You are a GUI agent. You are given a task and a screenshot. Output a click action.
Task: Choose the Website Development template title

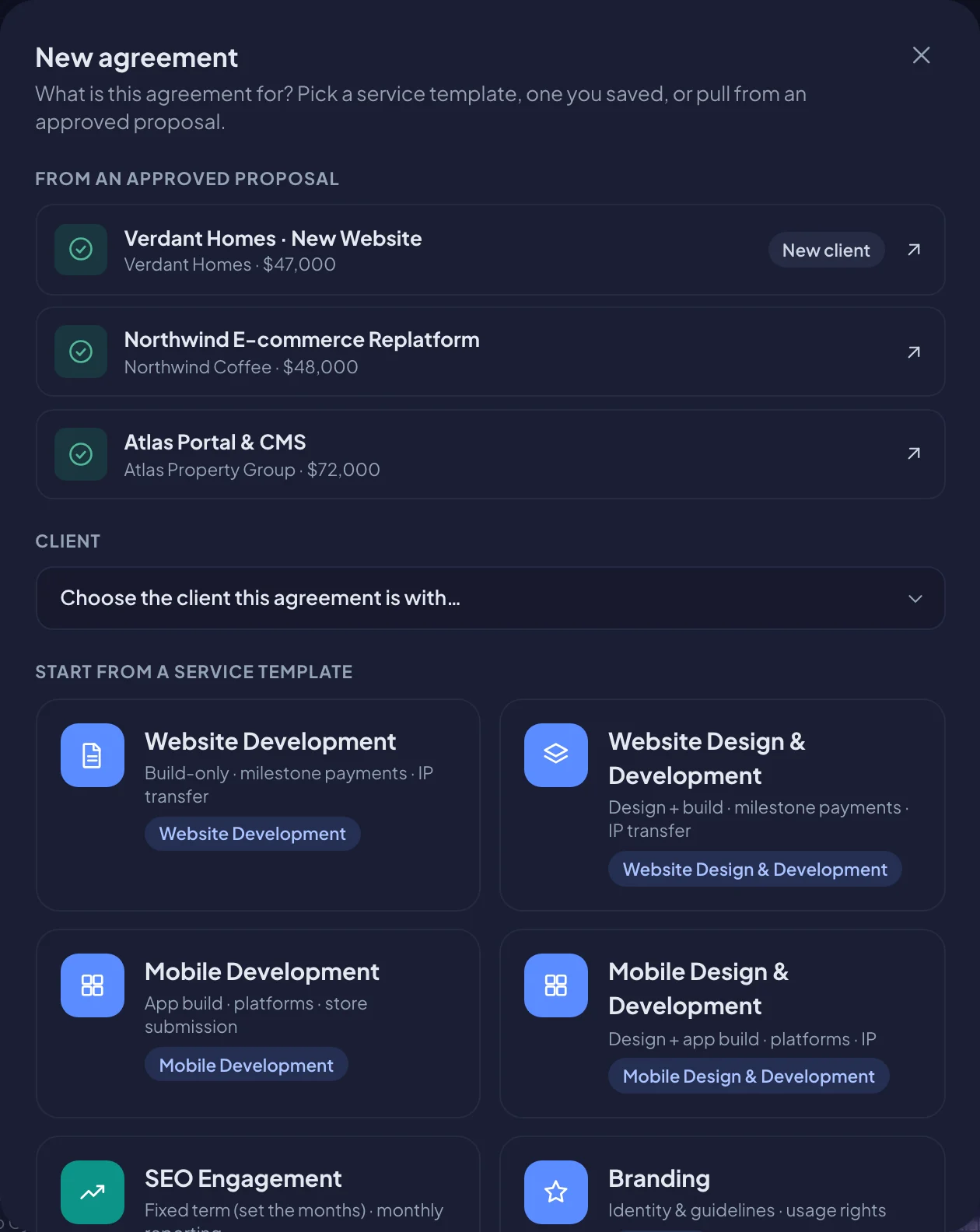(270, 741)
